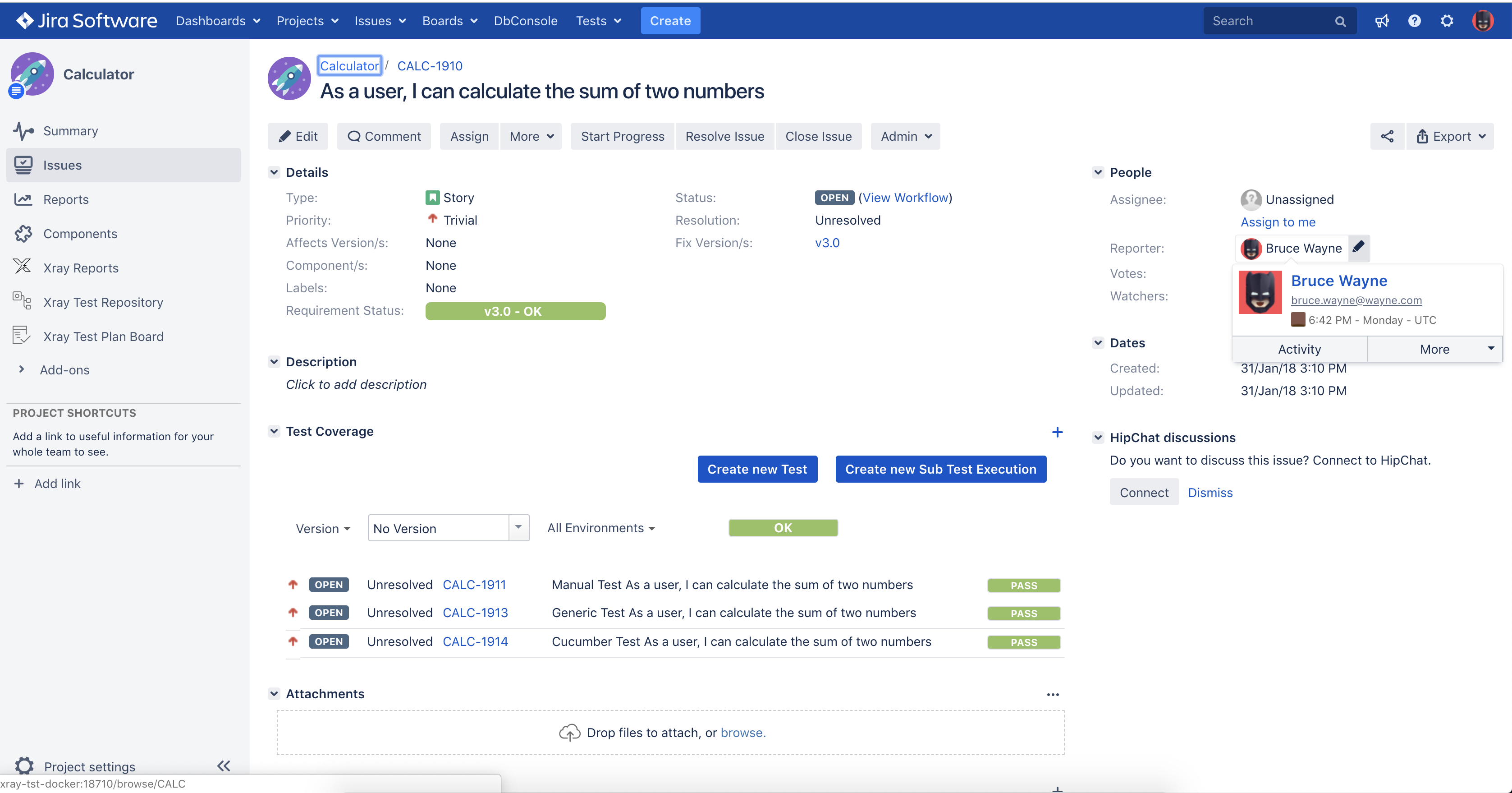Open attachments ellipsis options menu
The image size is (1512, 793).
pyautogui.click(x=1053, y=694)
